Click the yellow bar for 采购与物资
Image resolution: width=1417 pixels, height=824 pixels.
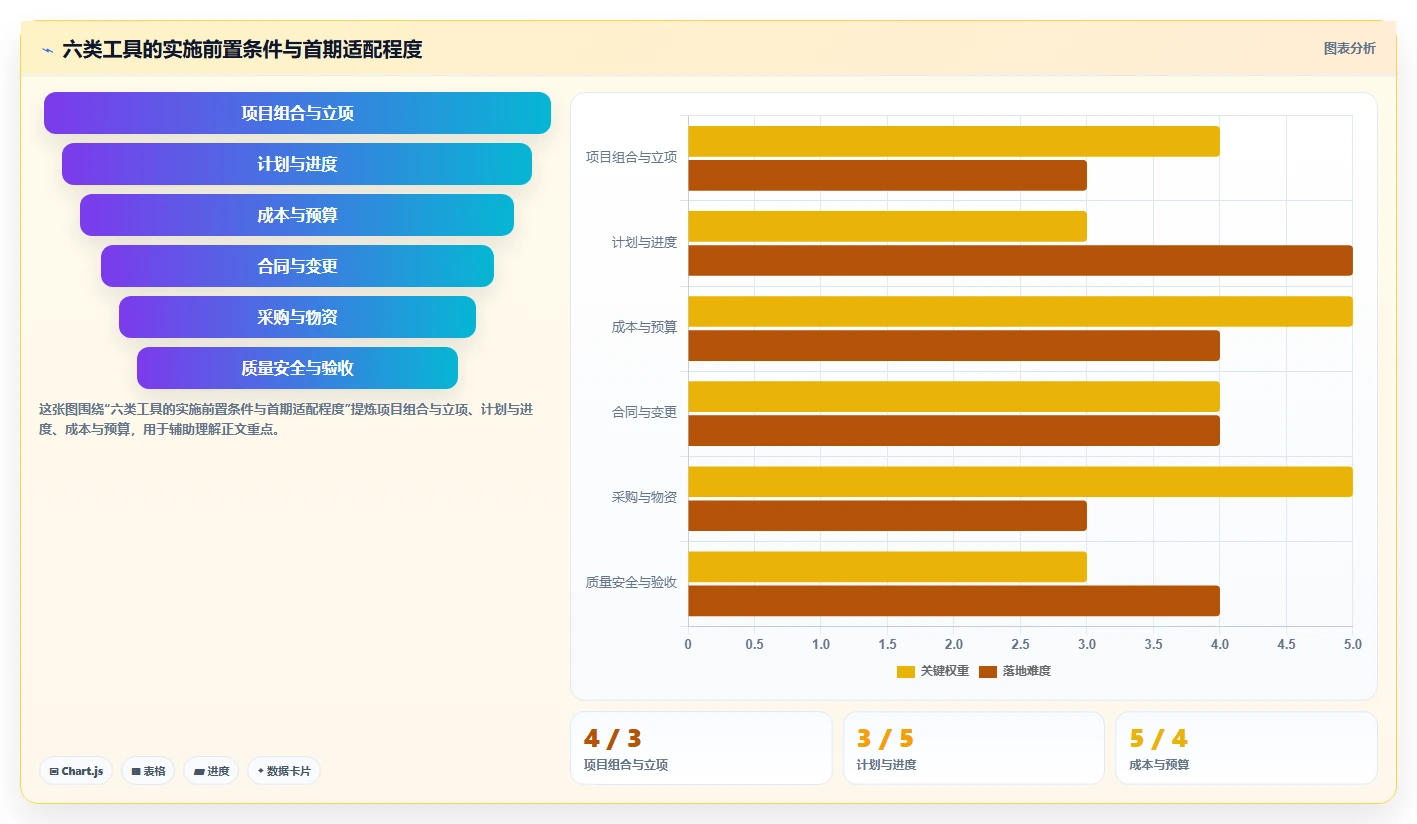point(1020,481)
